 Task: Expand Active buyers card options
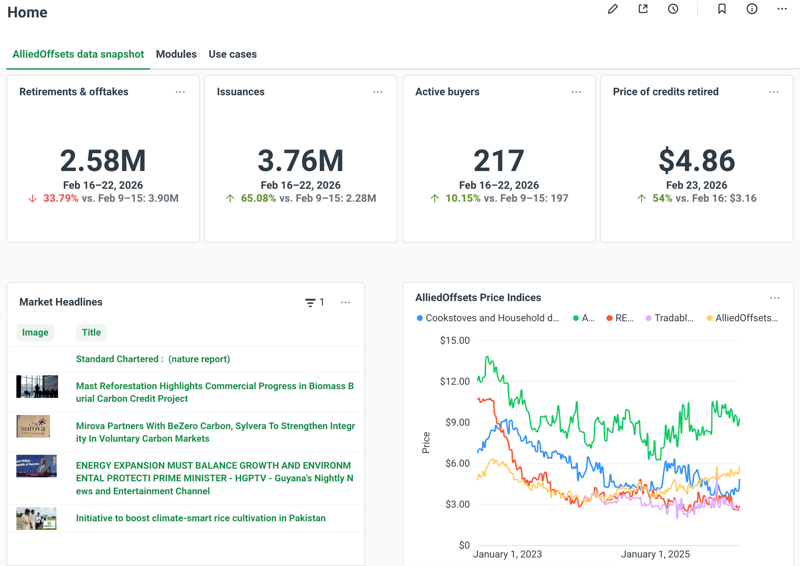coord(576,92)
